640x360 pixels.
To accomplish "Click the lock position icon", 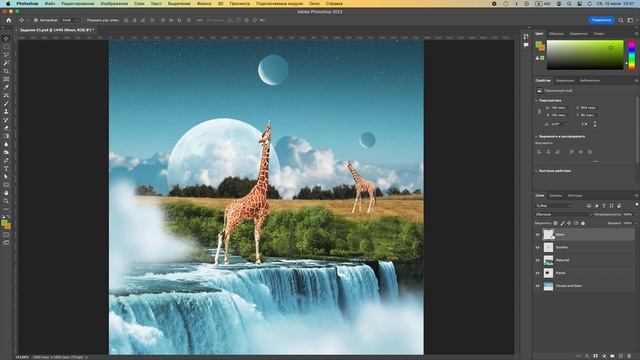I will [x=569, y=223].
